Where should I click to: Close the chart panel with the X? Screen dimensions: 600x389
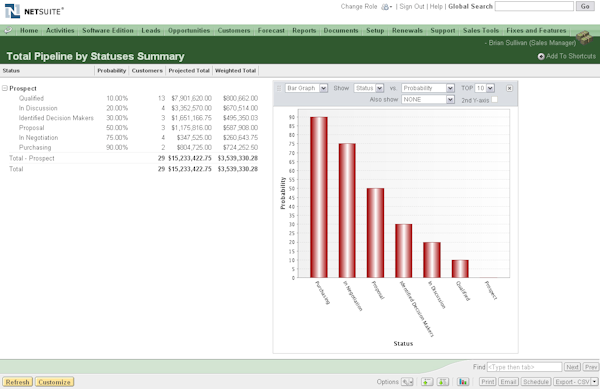click(x=509, y=88)
